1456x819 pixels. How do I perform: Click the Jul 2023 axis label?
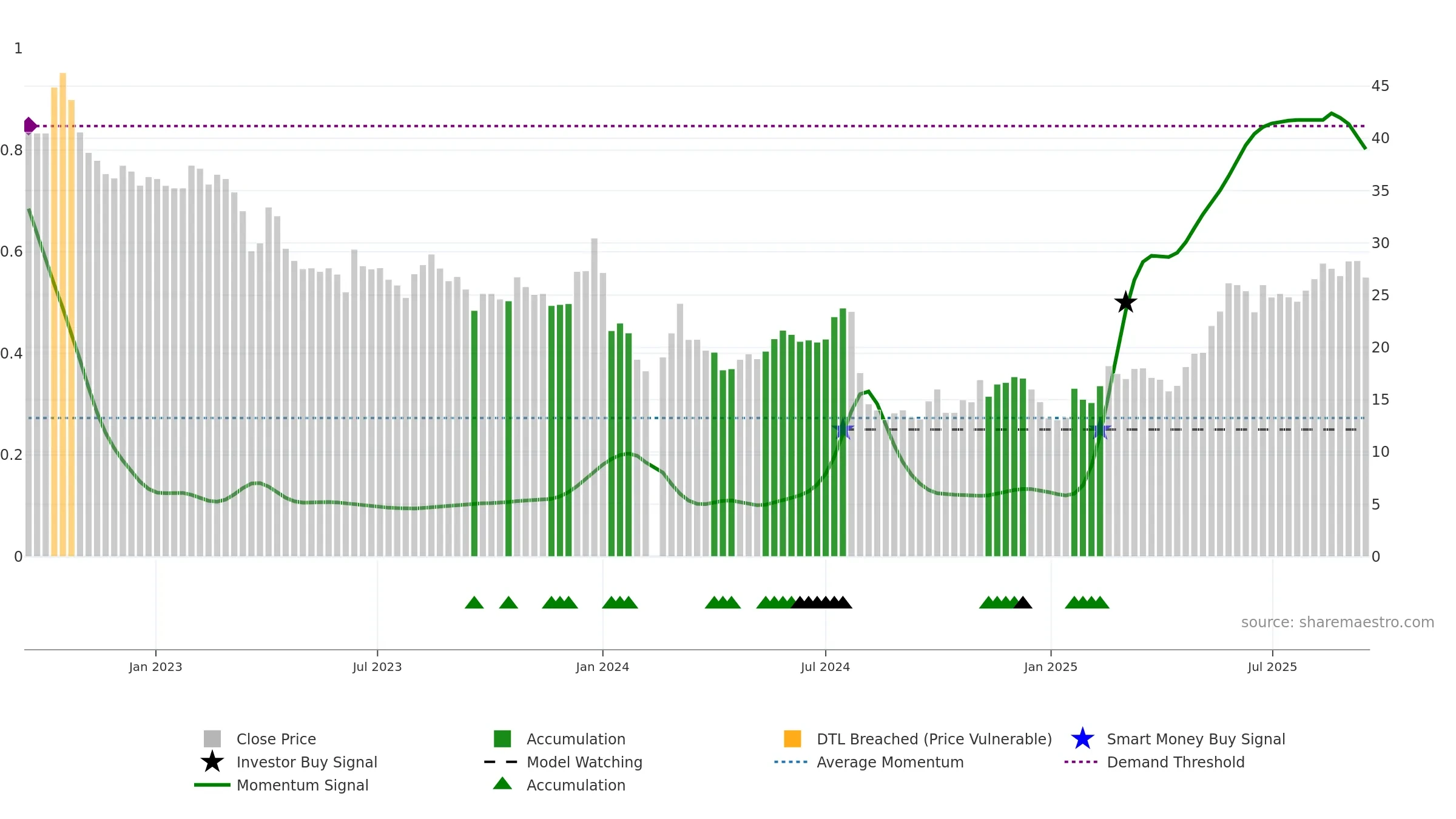377,667
